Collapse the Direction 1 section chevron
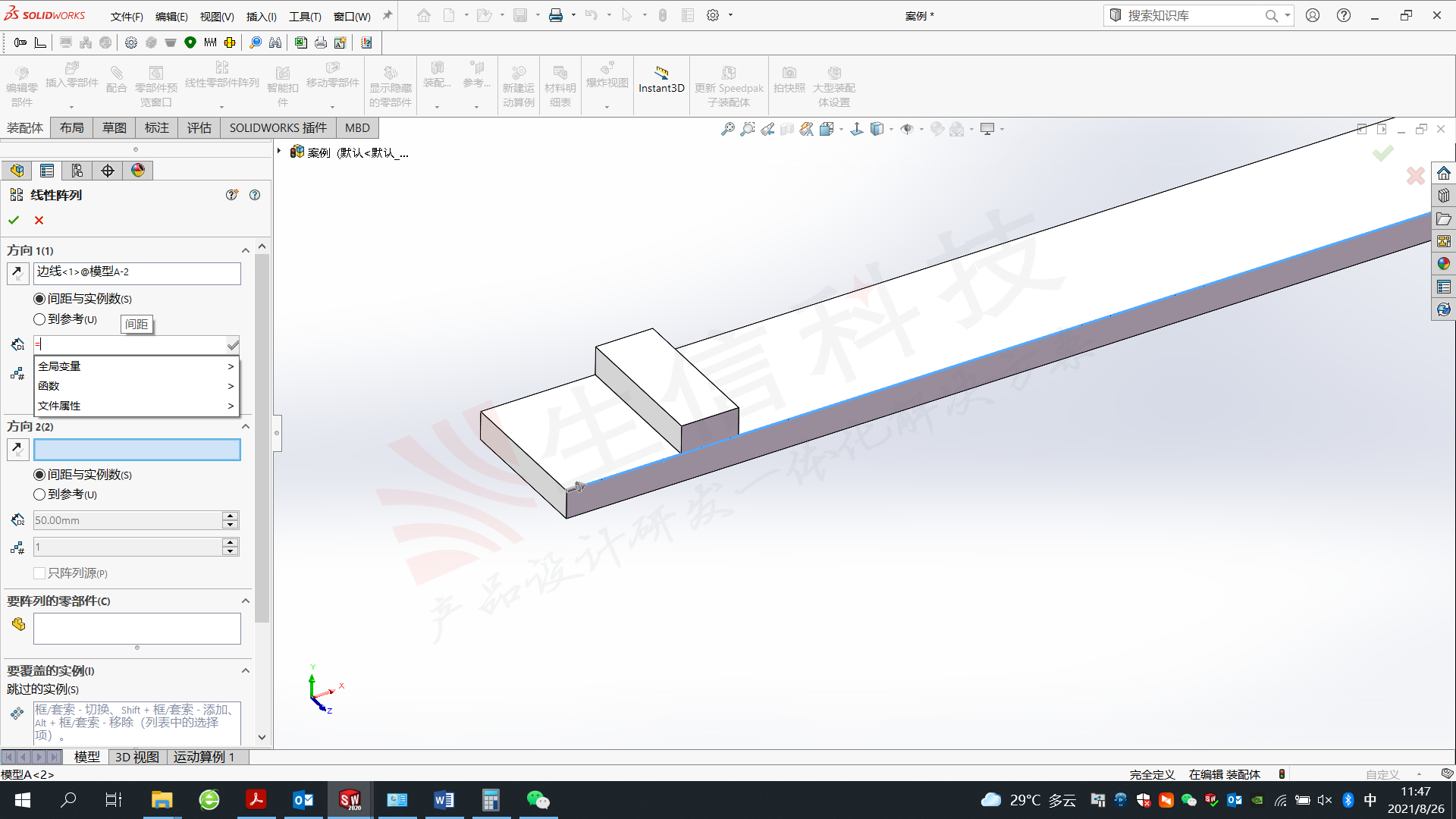 pyautogui.click(x=245, y=250)
